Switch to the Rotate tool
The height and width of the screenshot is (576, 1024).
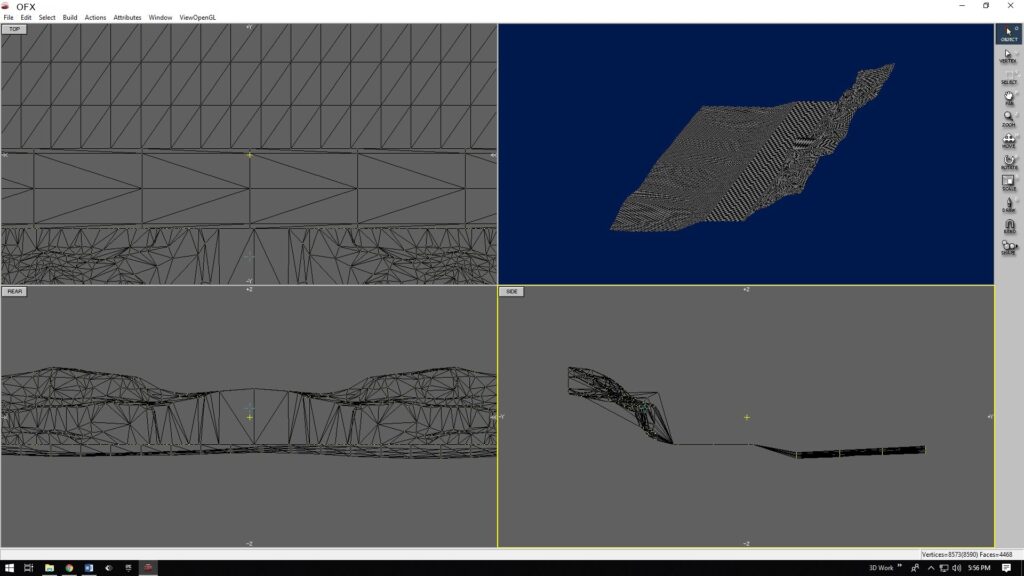tap(1008, 162)
